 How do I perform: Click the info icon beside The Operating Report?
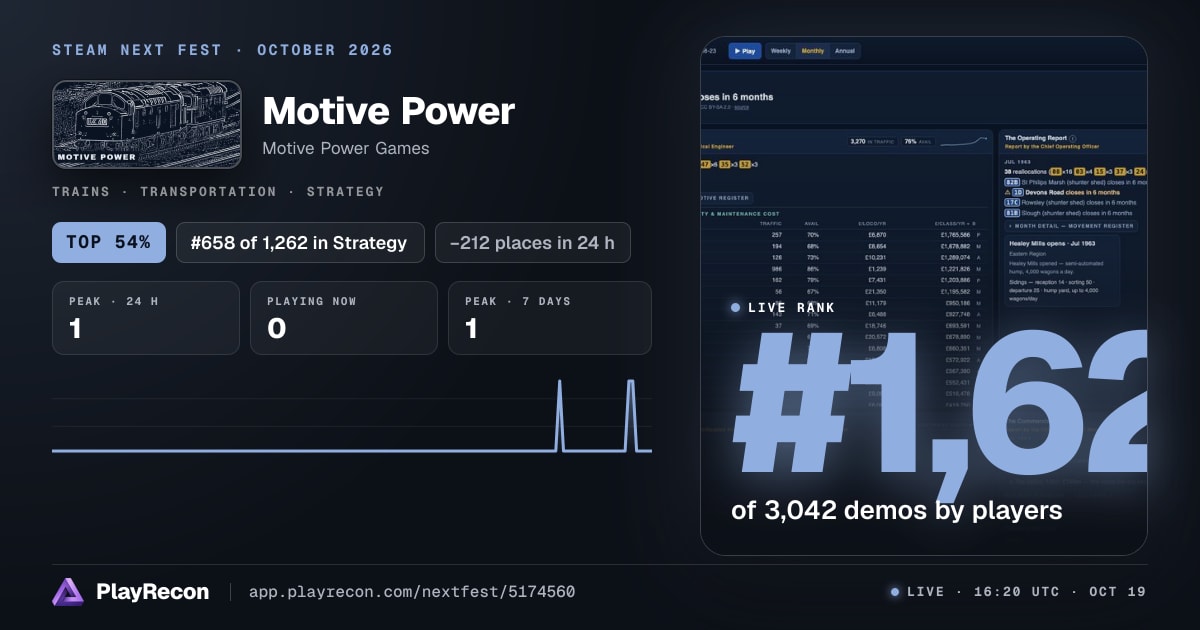pyautogui.click(x=1072, y=138)
